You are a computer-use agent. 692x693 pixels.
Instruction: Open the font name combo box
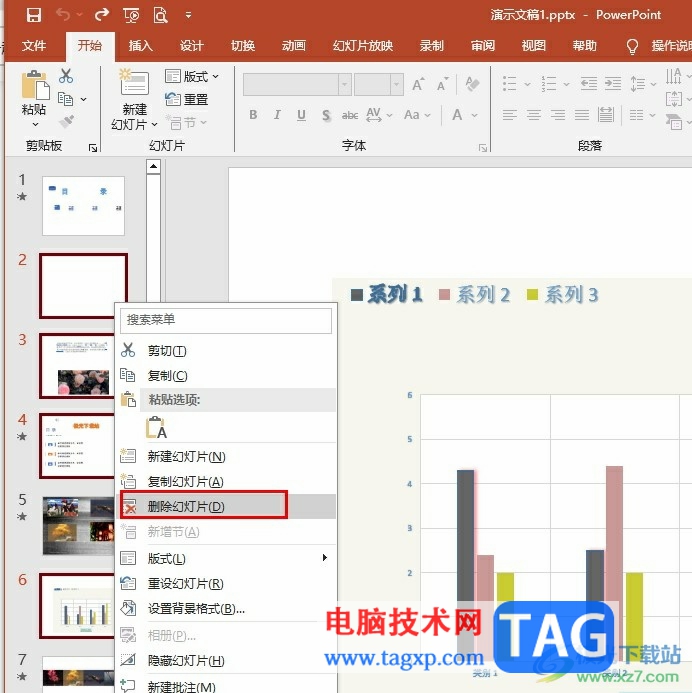click(297, 84)
